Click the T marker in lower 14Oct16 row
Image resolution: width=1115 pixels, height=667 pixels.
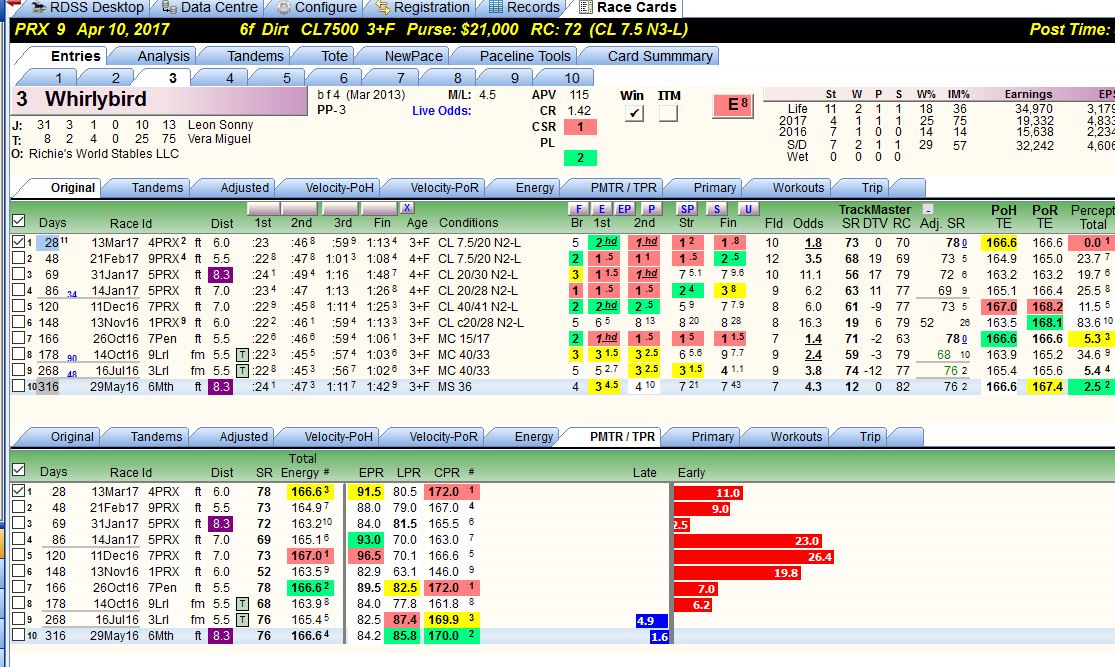click(242, 604)
